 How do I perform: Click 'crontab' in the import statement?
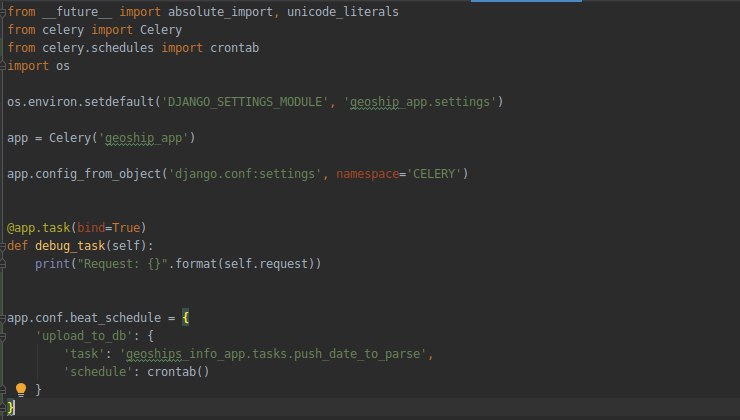235,48
